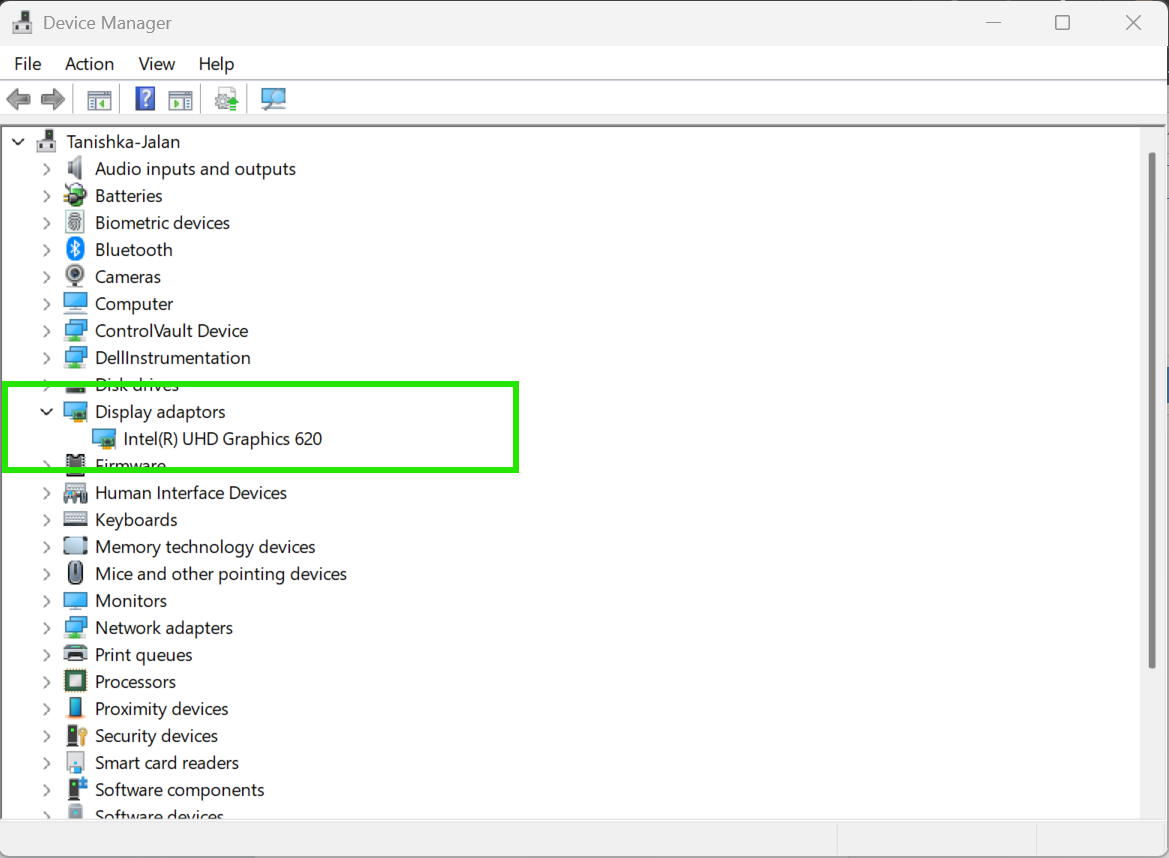Image resolution: width=1169 pixels, height=858 pixels.
Task: Click the Security devices key icon
Action: point(77,735)
